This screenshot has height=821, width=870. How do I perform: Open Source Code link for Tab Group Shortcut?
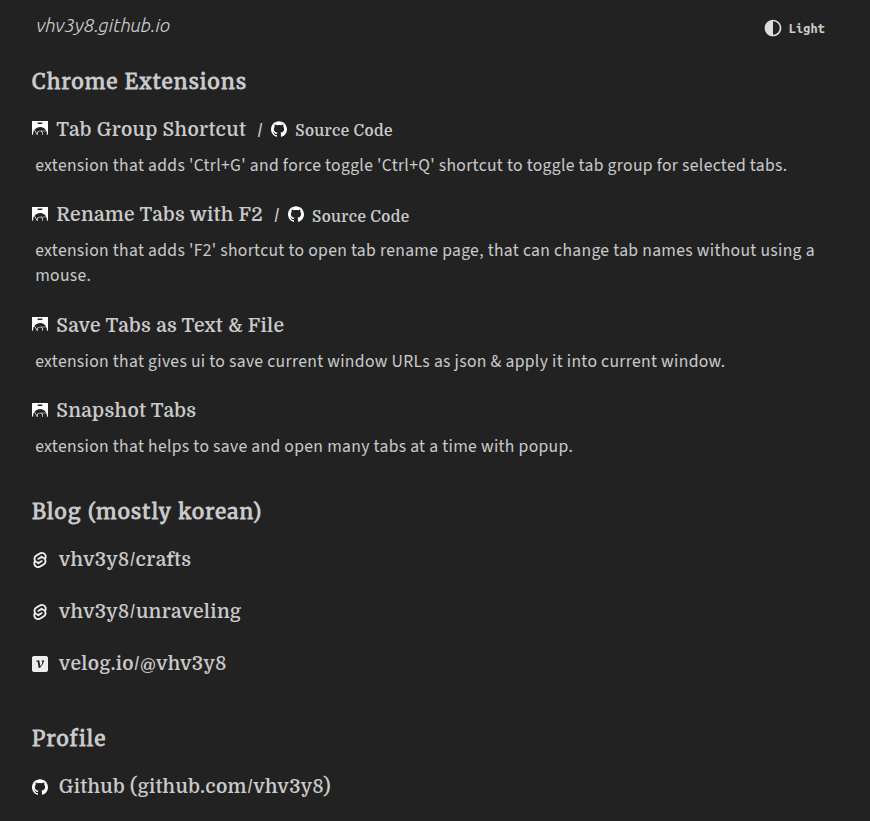pyautogui.click(x=343, y=130)
